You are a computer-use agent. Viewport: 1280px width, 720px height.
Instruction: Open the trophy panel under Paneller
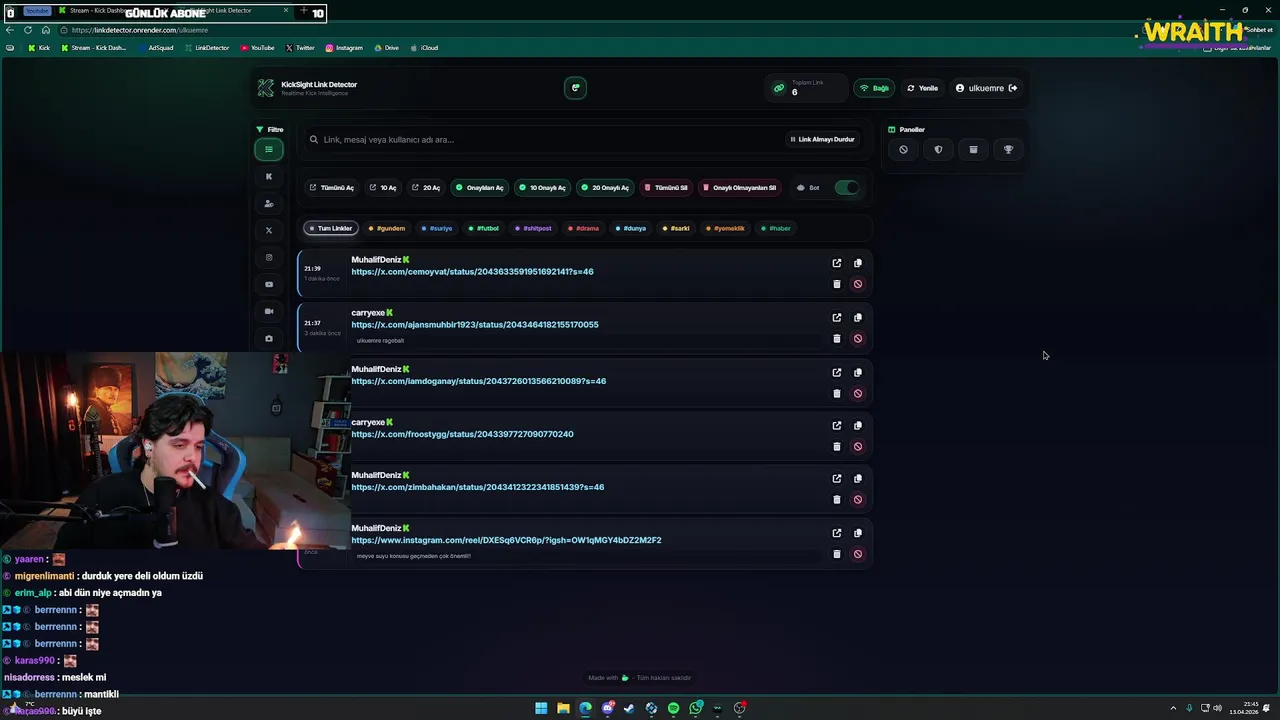(x=1008, y=149)
